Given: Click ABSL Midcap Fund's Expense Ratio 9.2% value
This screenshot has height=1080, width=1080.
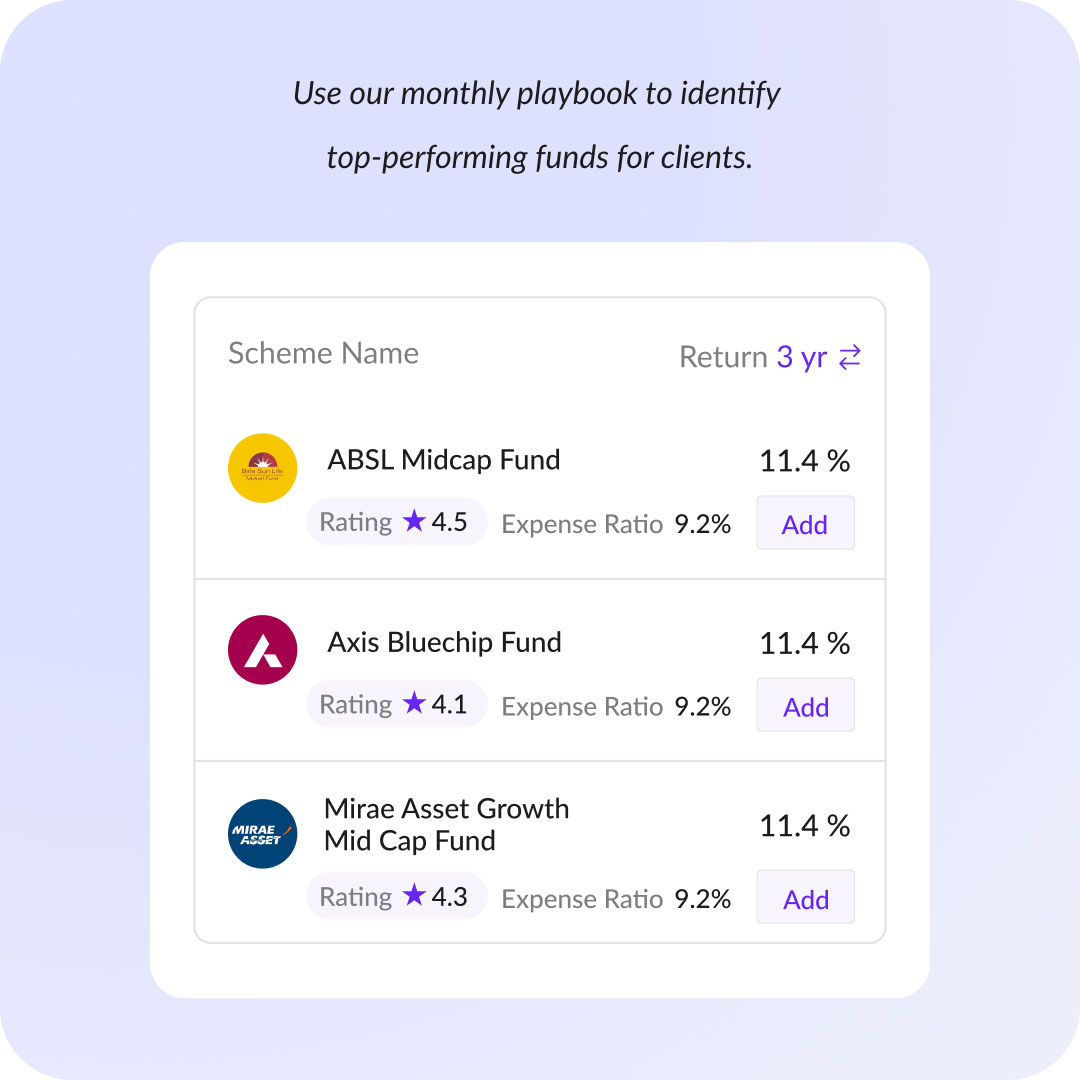Looking at the screenshot, I should pos(702,524).
